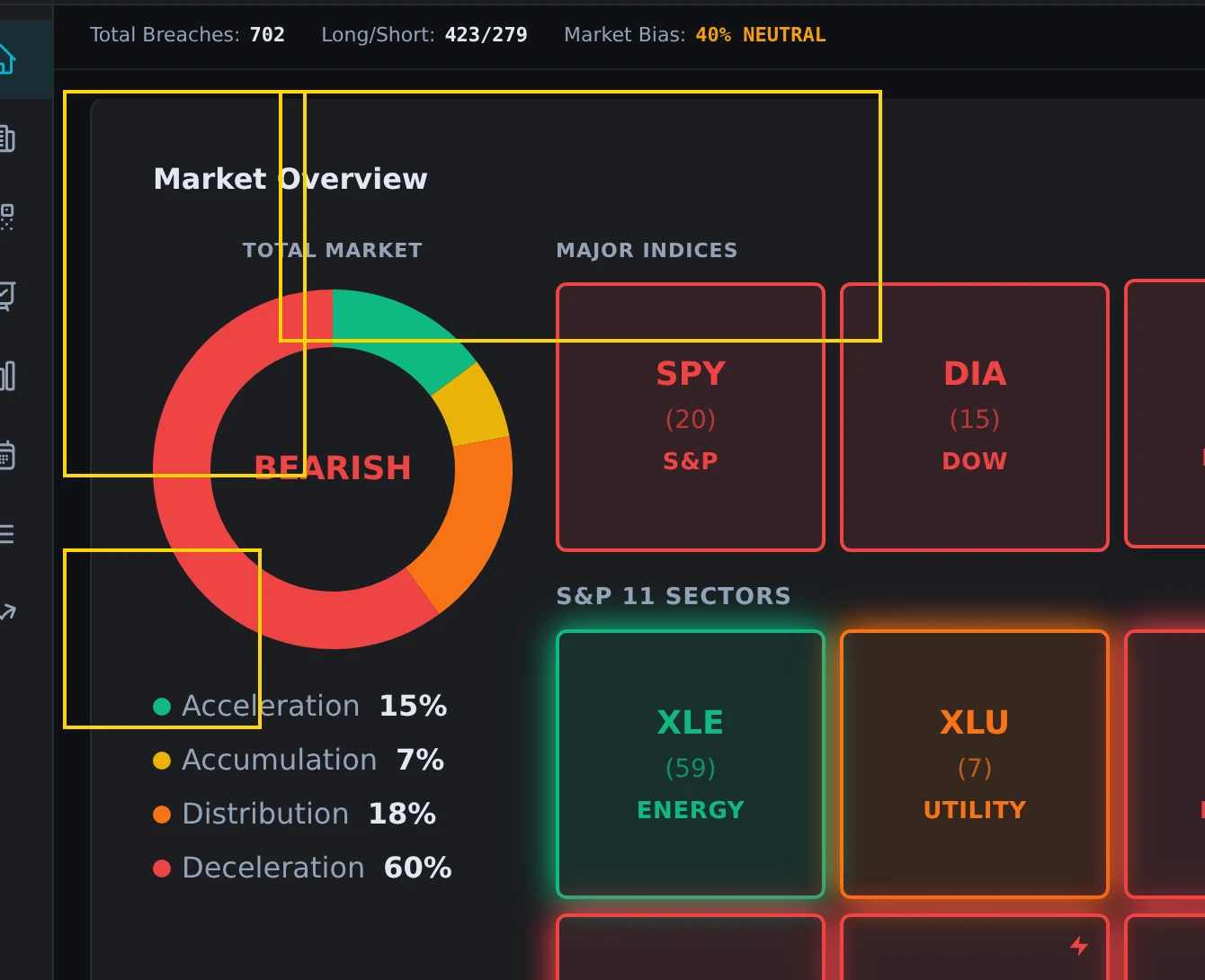Select Distribution 18% legend entry
This screenshot has width=1205, height=980.
[x=295, y=814]
